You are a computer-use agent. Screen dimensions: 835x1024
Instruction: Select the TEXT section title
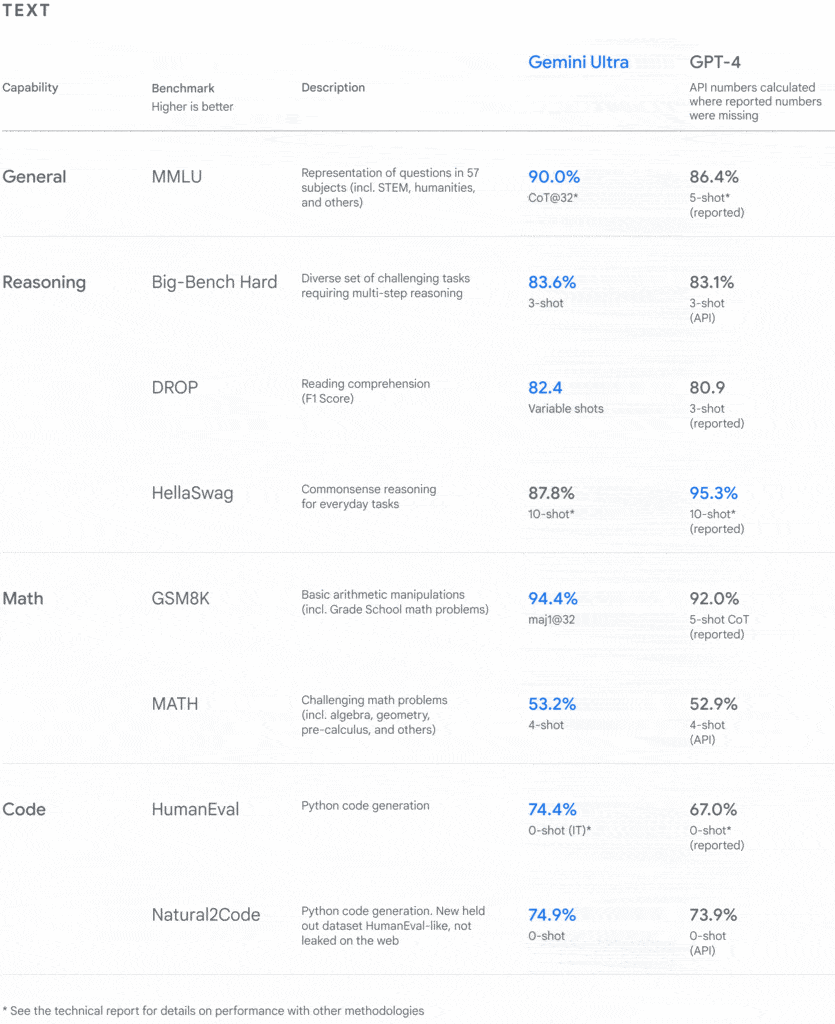26,12
